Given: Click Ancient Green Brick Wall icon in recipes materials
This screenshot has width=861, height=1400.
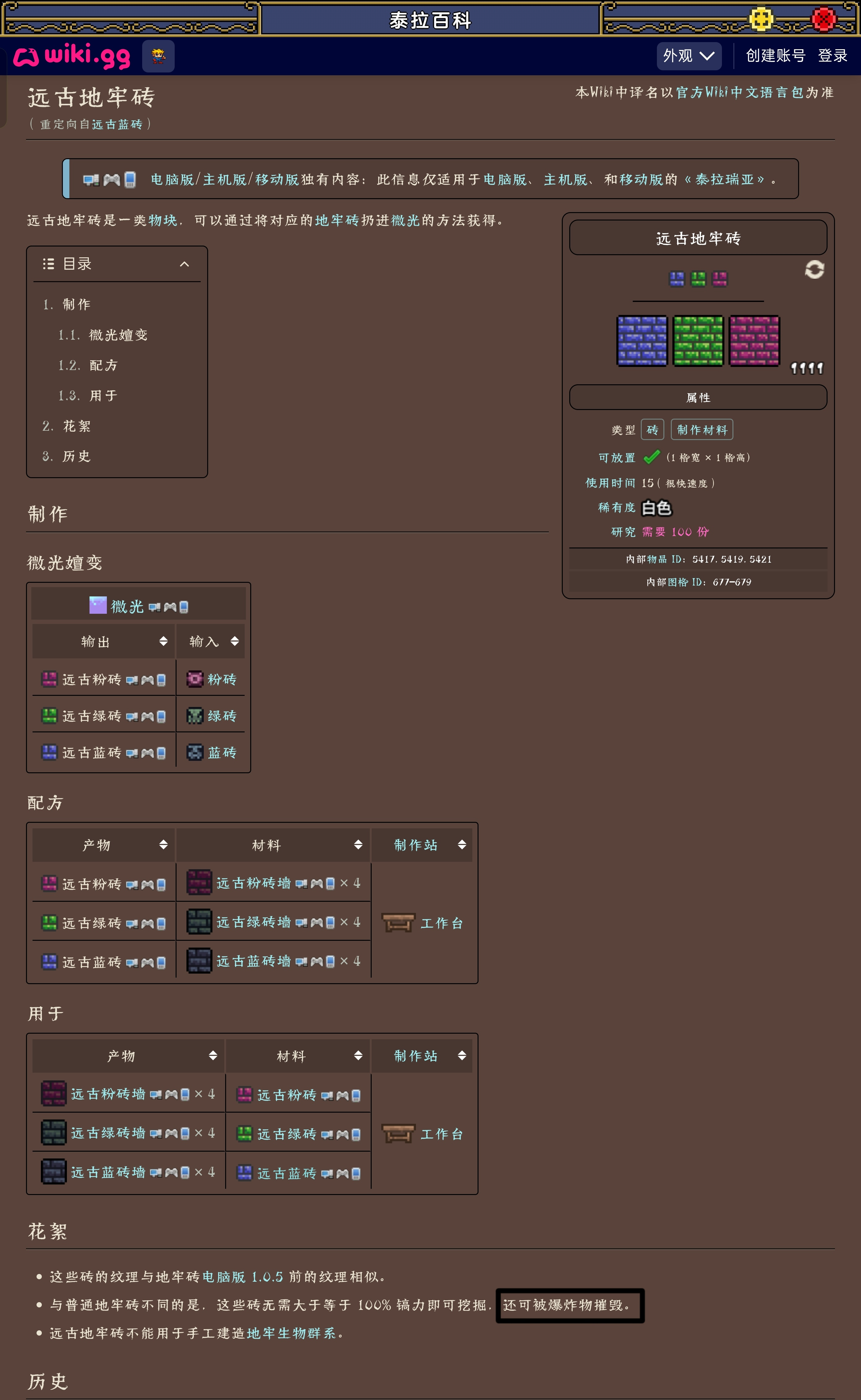Looking at the screenshot, I should [199, 922].
